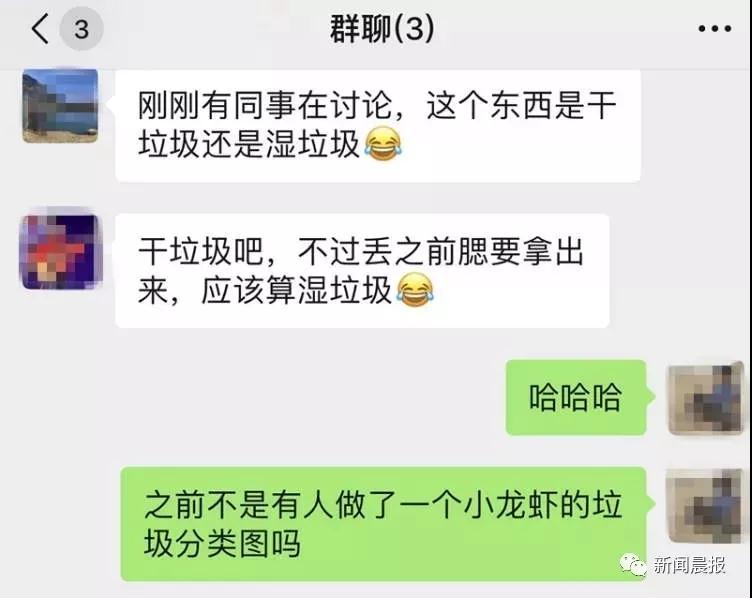Image resolution: width=752 pixels, height=598 pixels.
Task: Tap the text 这个东西是干 in first bubble
Action: click(x=521, y=105)
